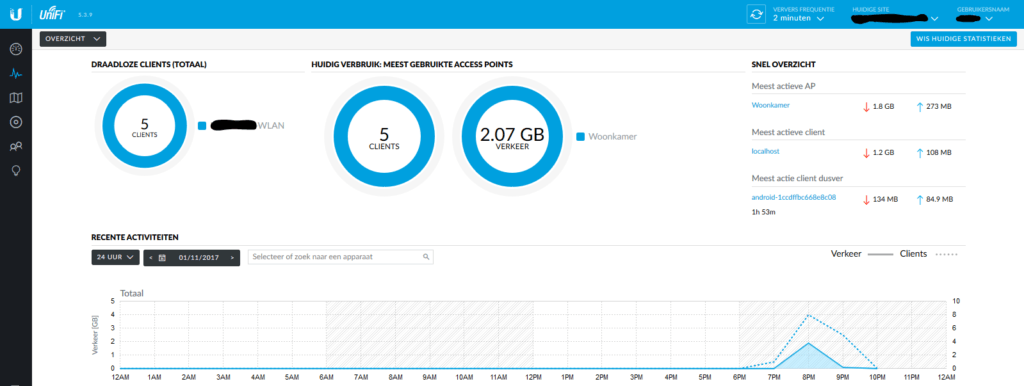The width and height of the screenshot is (1024, 386).
Task: Click Woonkamer red download arrow
Action: click(867, 106)
